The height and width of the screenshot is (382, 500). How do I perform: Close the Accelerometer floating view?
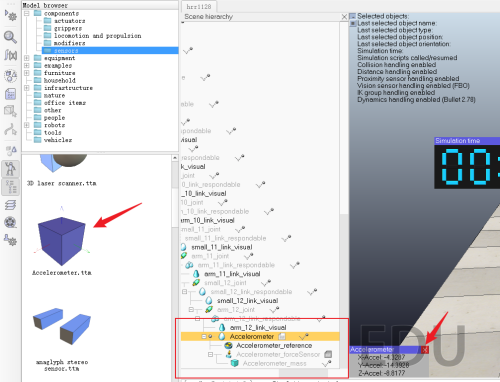point(424,350)
